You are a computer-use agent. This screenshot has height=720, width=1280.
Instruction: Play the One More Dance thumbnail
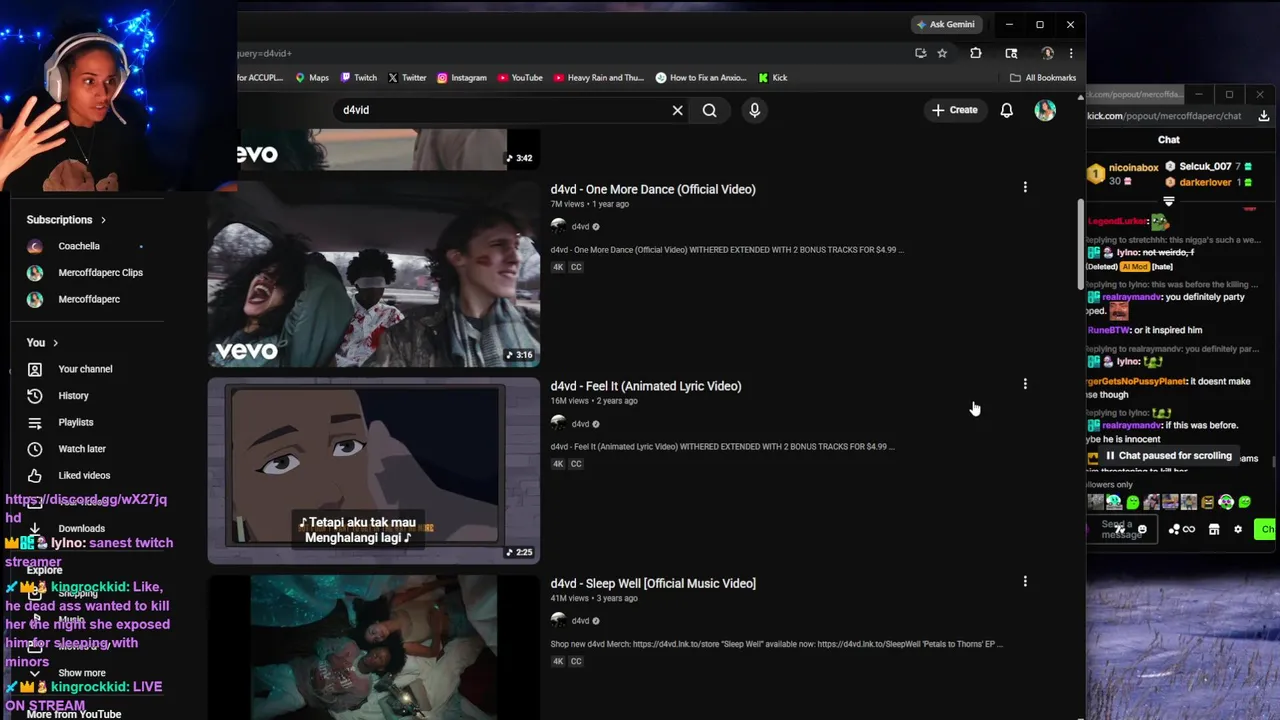[373, 274]
